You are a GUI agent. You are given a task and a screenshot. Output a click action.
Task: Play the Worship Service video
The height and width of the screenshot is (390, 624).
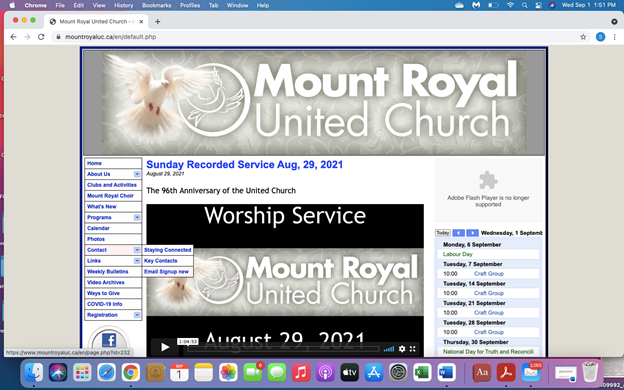[x=164, y=347]
